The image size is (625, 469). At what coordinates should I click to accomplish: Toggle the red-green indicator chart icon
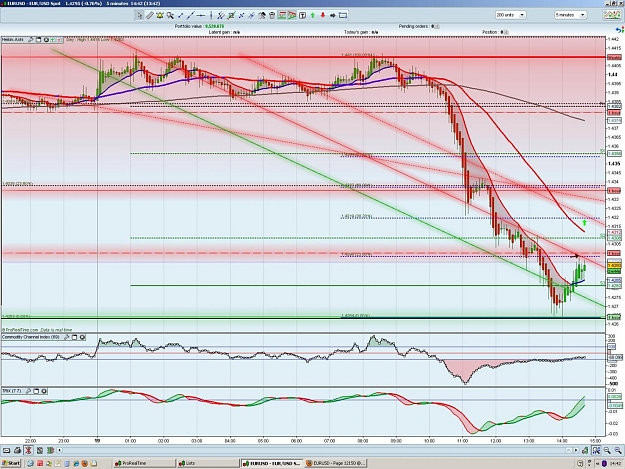click(282, 16)
